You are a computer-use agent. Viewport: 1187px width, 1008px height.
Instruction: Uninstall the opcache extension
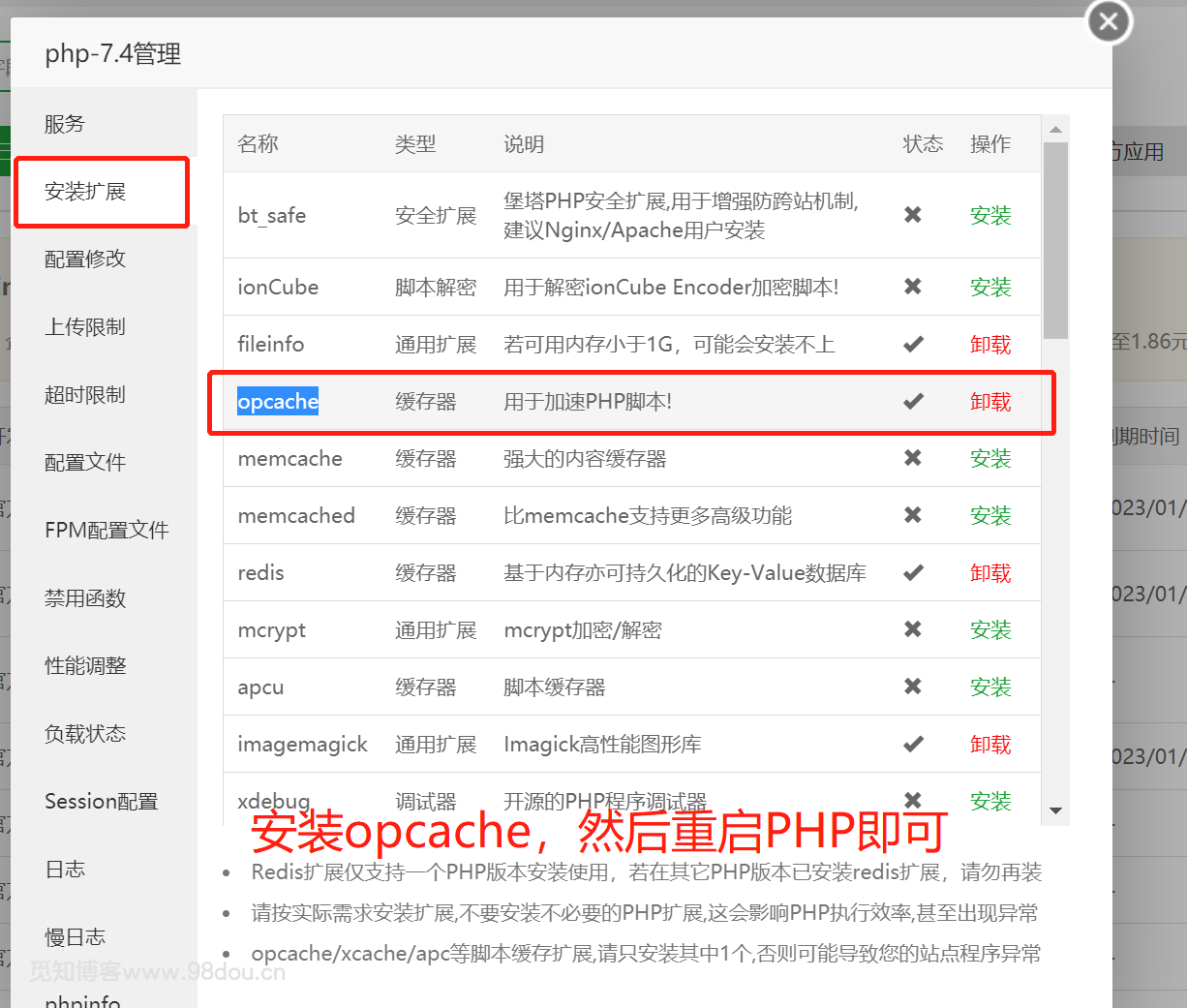point(990,401)
